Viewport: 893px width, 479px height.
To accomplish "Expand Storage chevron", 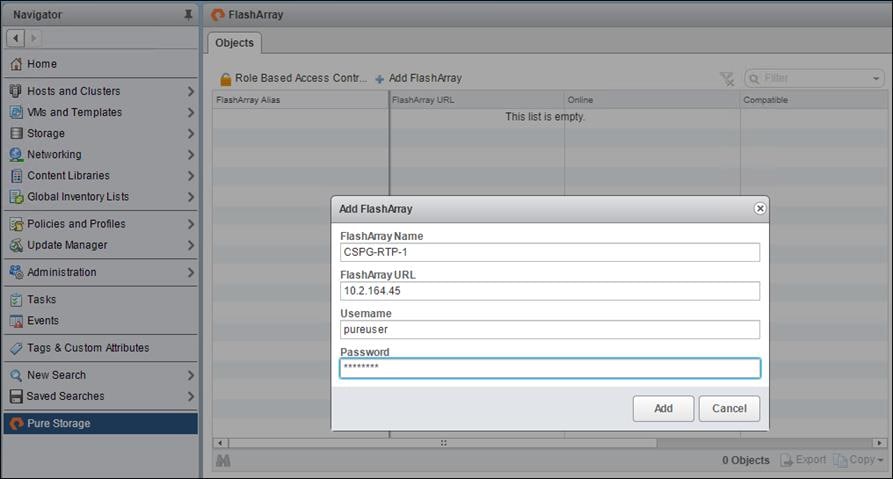I will coord(190,133).
